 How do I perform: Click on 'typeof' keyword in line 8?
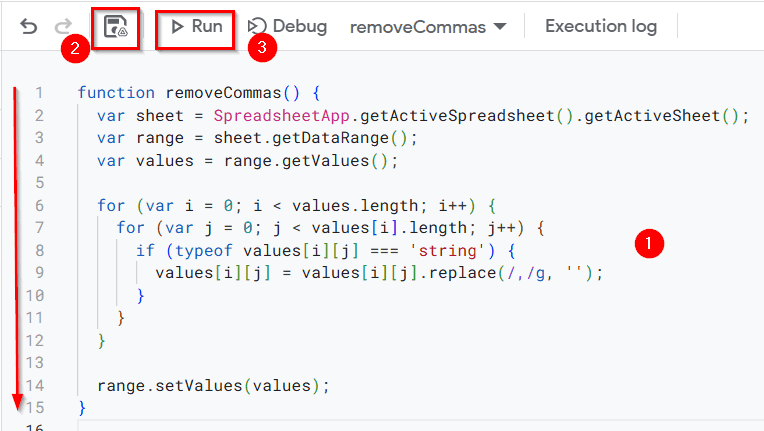tap(204, 251)
